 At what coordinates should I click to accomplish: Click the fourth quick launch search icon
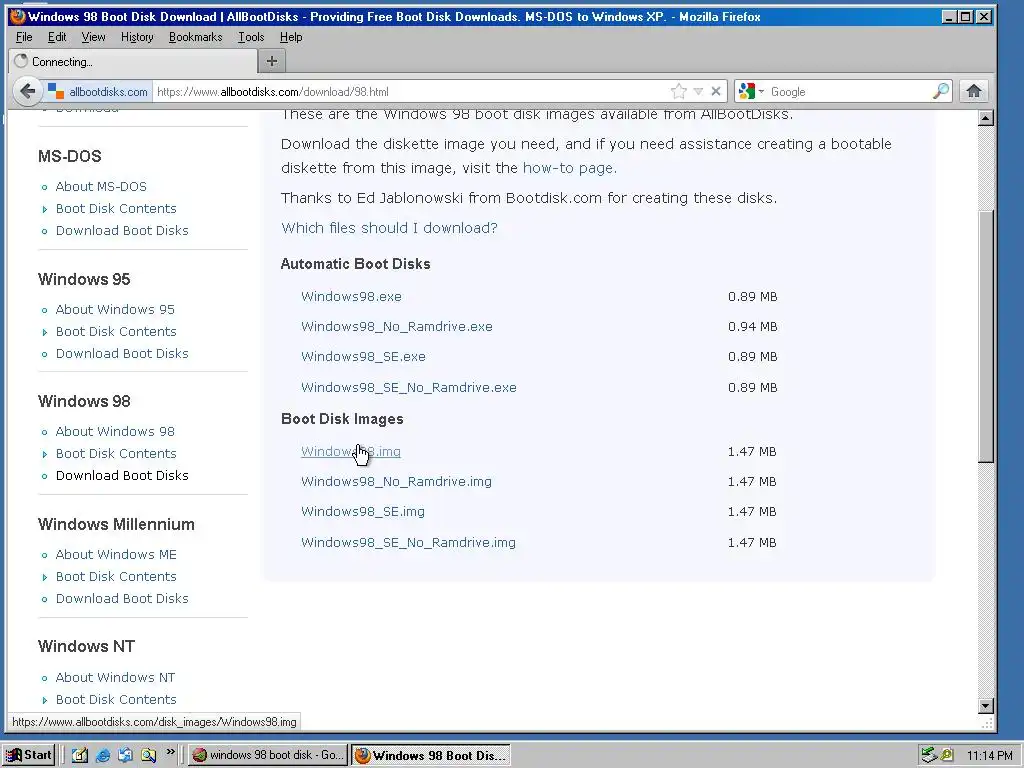click(148, 755)
